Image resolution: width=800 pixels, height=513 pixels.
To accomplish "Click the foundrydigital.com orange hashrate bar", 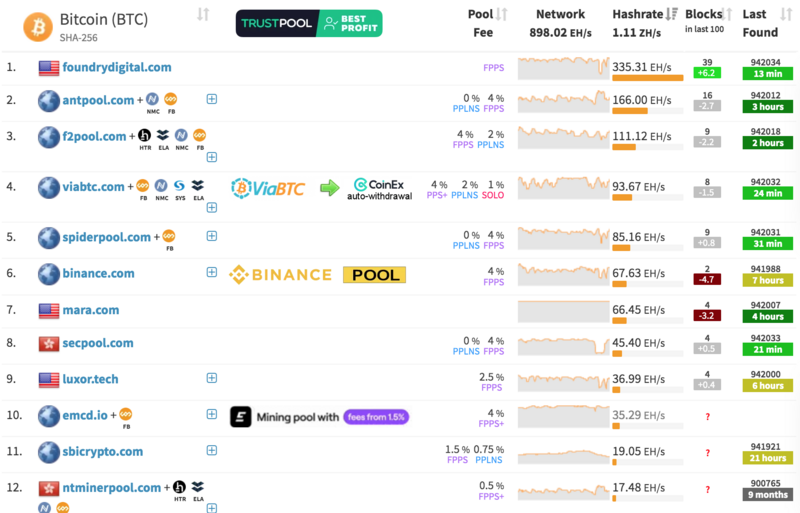I will (x=647, y=78).
